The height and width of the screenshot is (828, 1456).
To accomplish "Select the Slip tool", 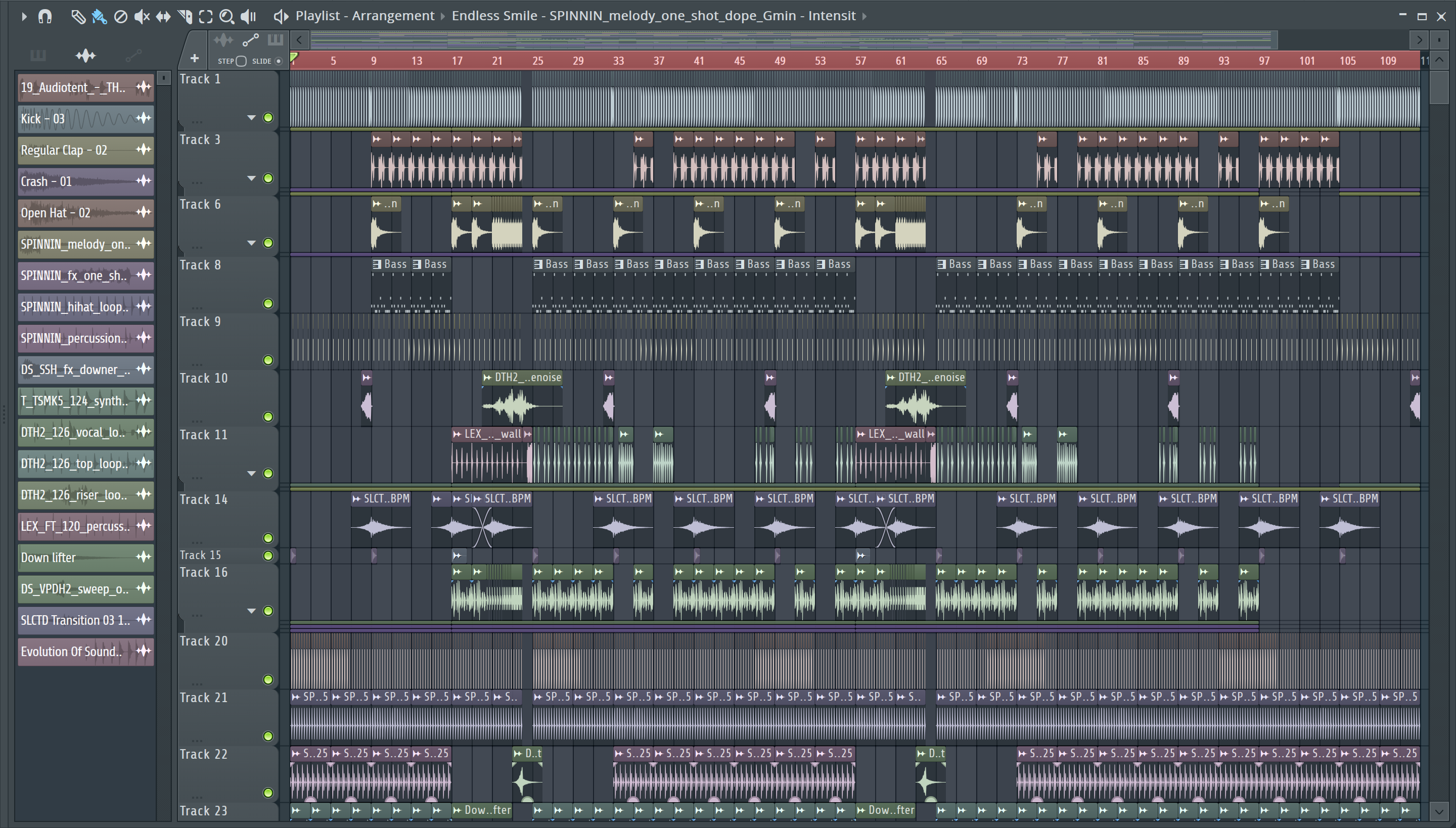I will [163, 17].
